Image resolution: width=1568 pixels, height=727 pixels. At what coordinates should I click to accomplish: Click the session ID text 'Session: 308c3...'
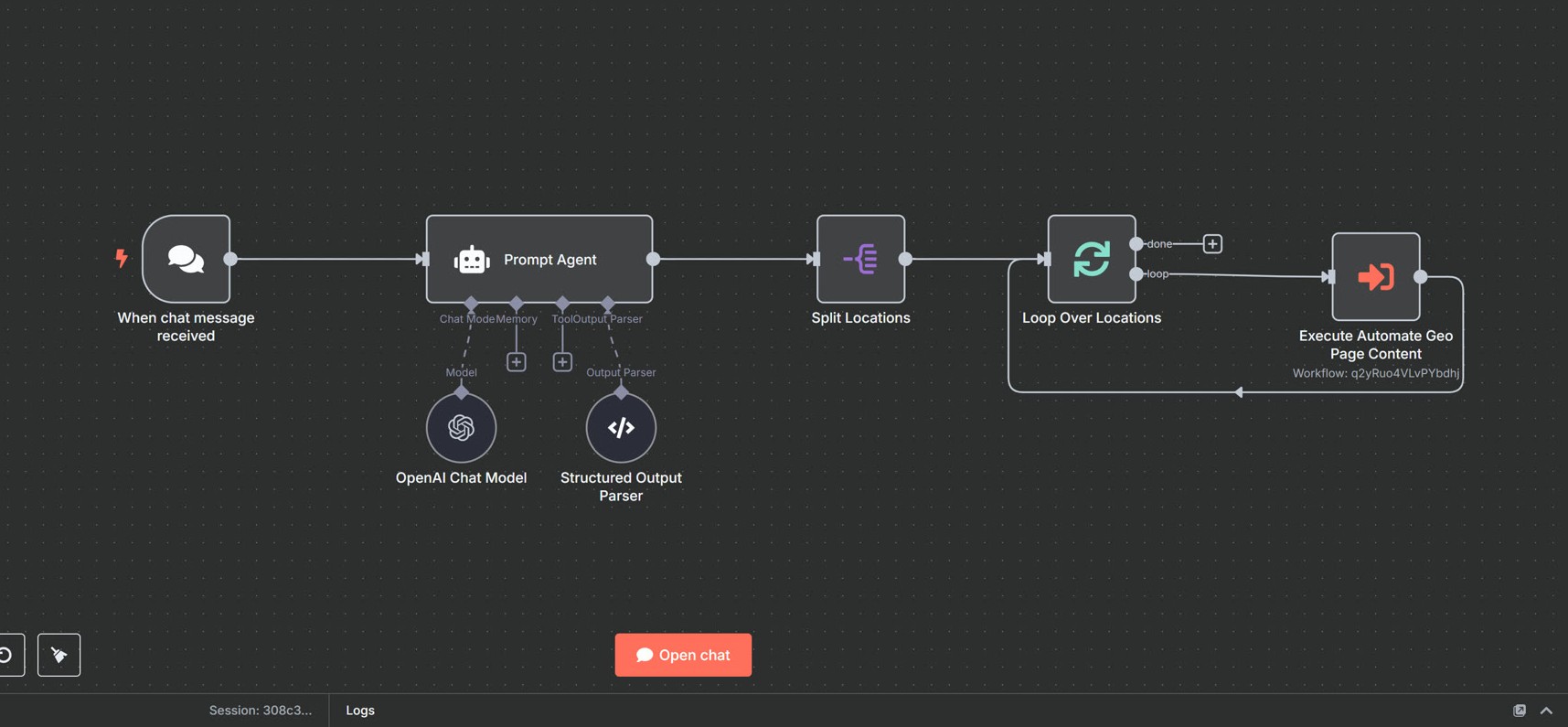[x=261, y=711]
